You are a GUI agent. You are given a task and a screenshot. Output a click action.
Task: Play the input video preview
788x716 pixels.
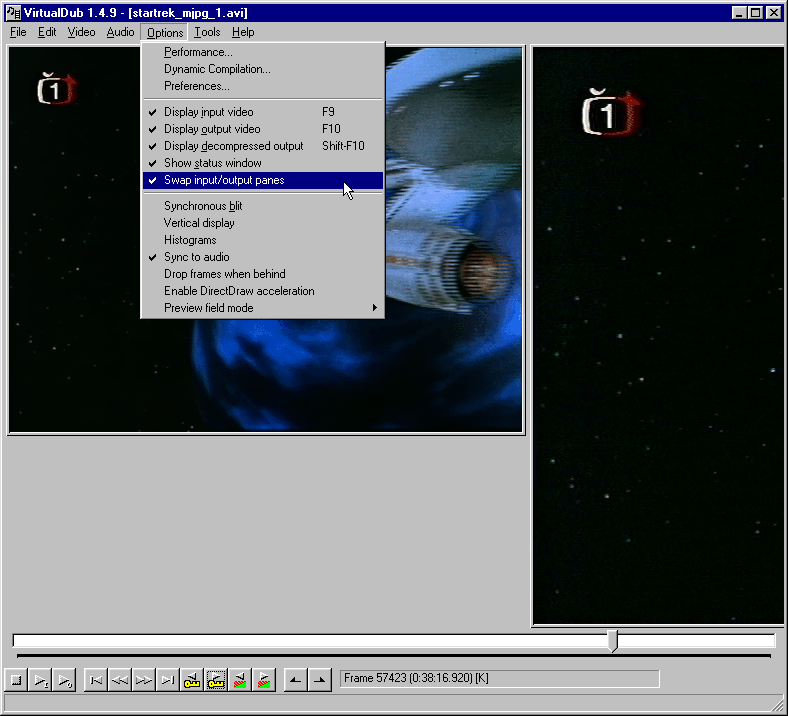pyautogui.click(x=41, y=680)
